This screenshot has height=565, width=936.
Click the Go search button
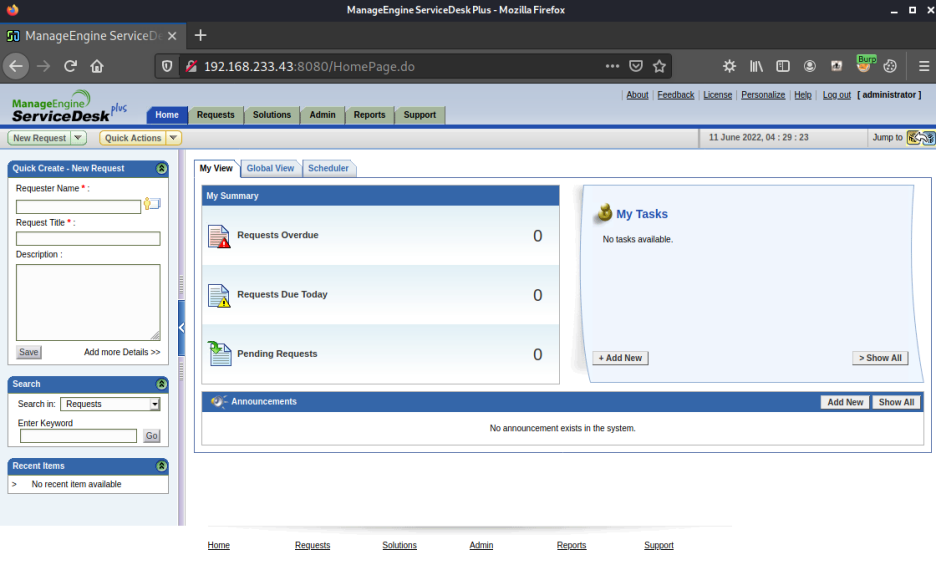click(x=152, y=436)
